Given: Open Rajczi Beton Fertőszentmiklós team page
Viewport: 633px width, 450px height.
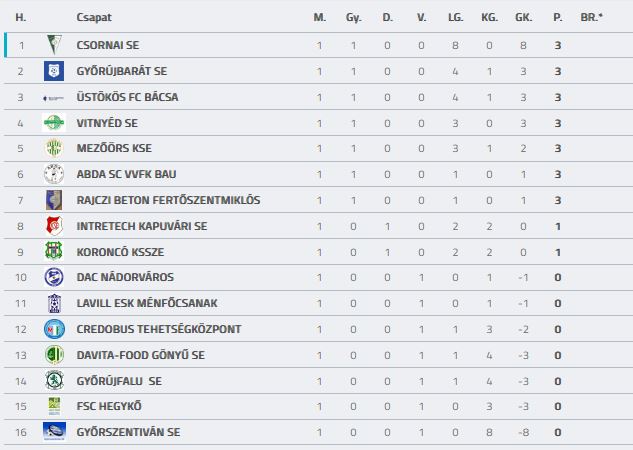Looking at the screenshot, I should tap(168, 200).
